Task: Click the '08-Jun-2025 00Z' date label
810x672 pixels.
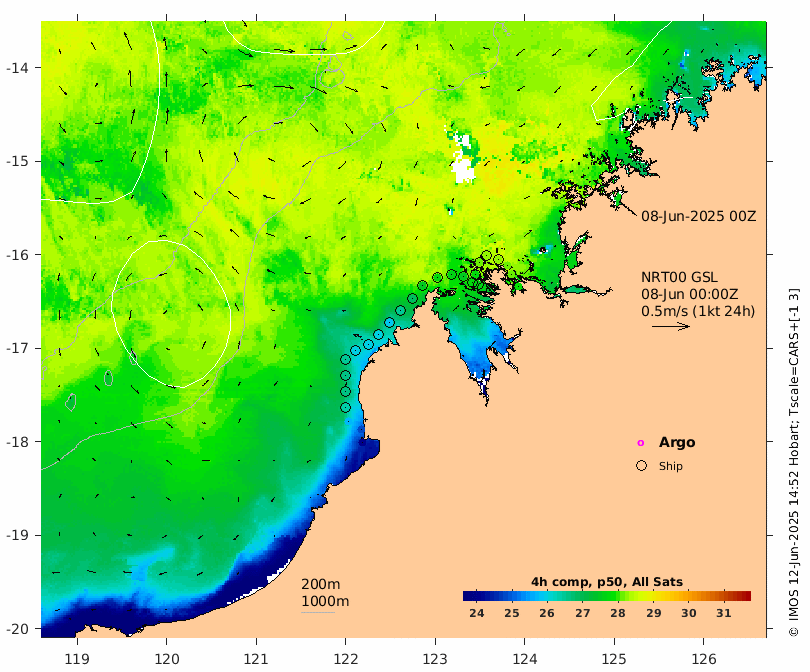Action: pyautogui.click(x=698, y=216)
